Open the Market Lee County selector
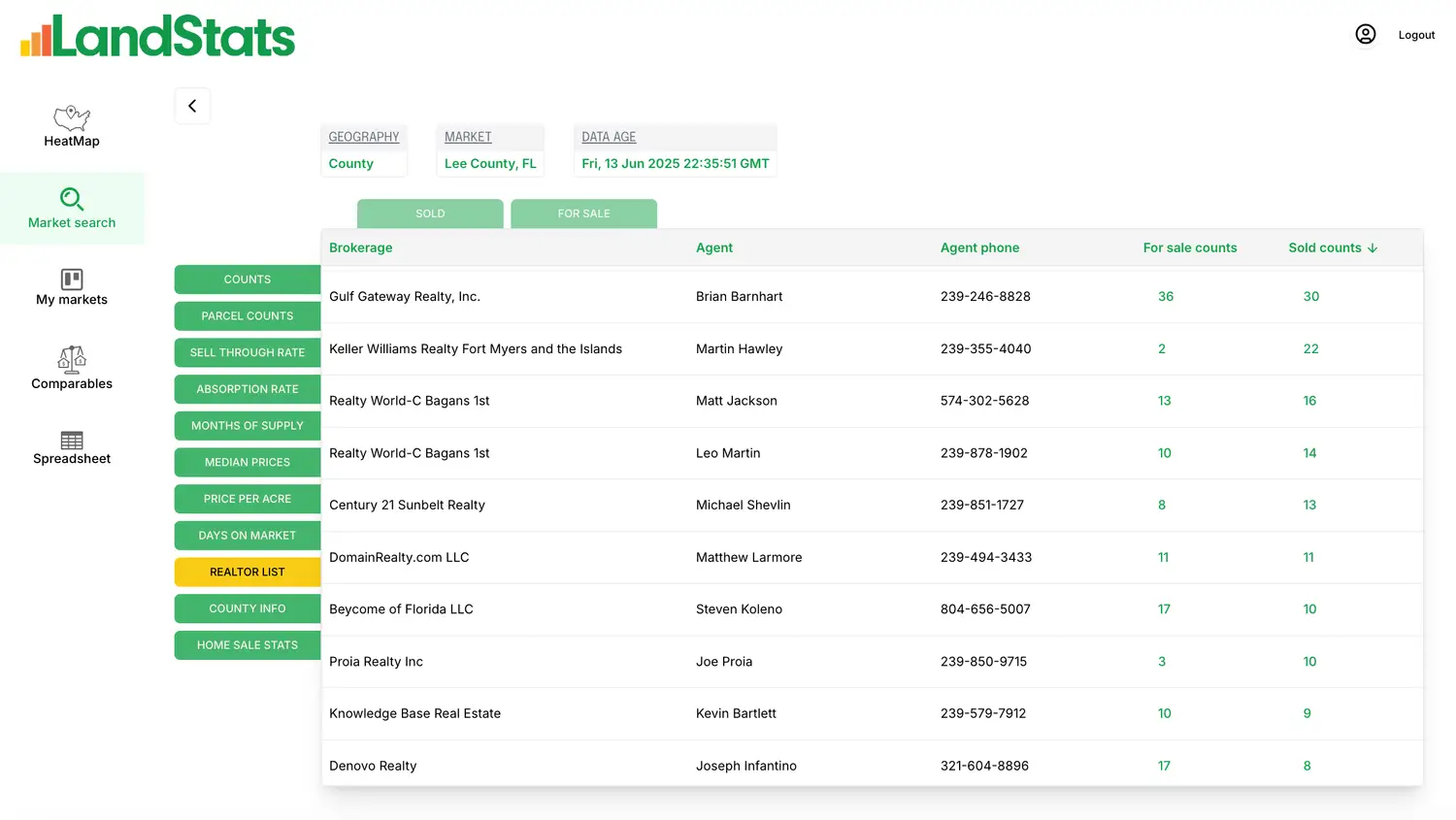The image size is (1456, 820). [490, 163]
